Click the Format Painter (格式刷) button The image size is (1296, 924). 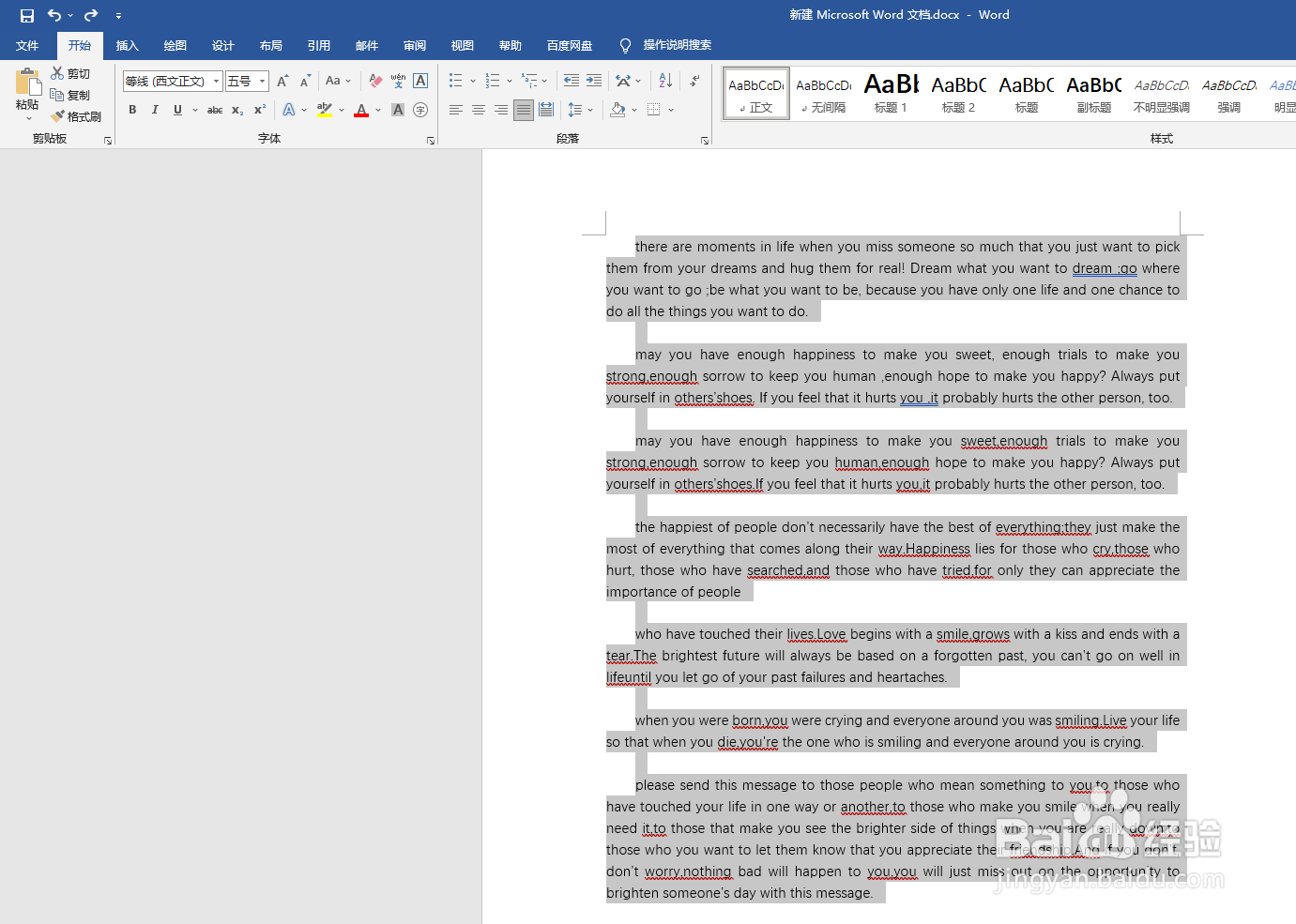76,116
